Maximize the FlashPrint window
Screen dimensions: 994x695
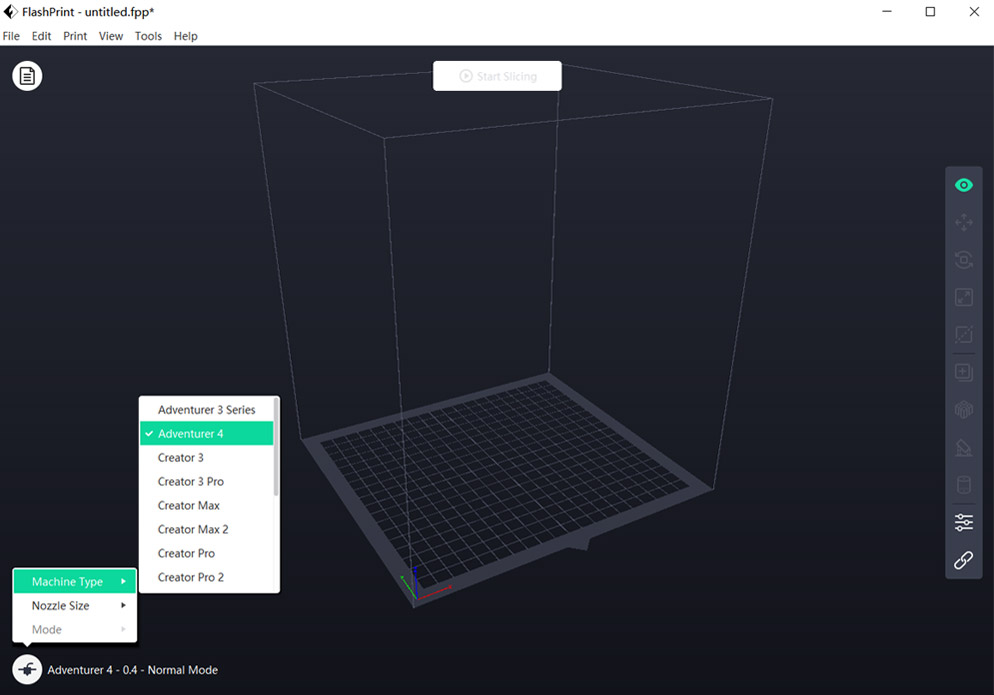pos(930,11)
